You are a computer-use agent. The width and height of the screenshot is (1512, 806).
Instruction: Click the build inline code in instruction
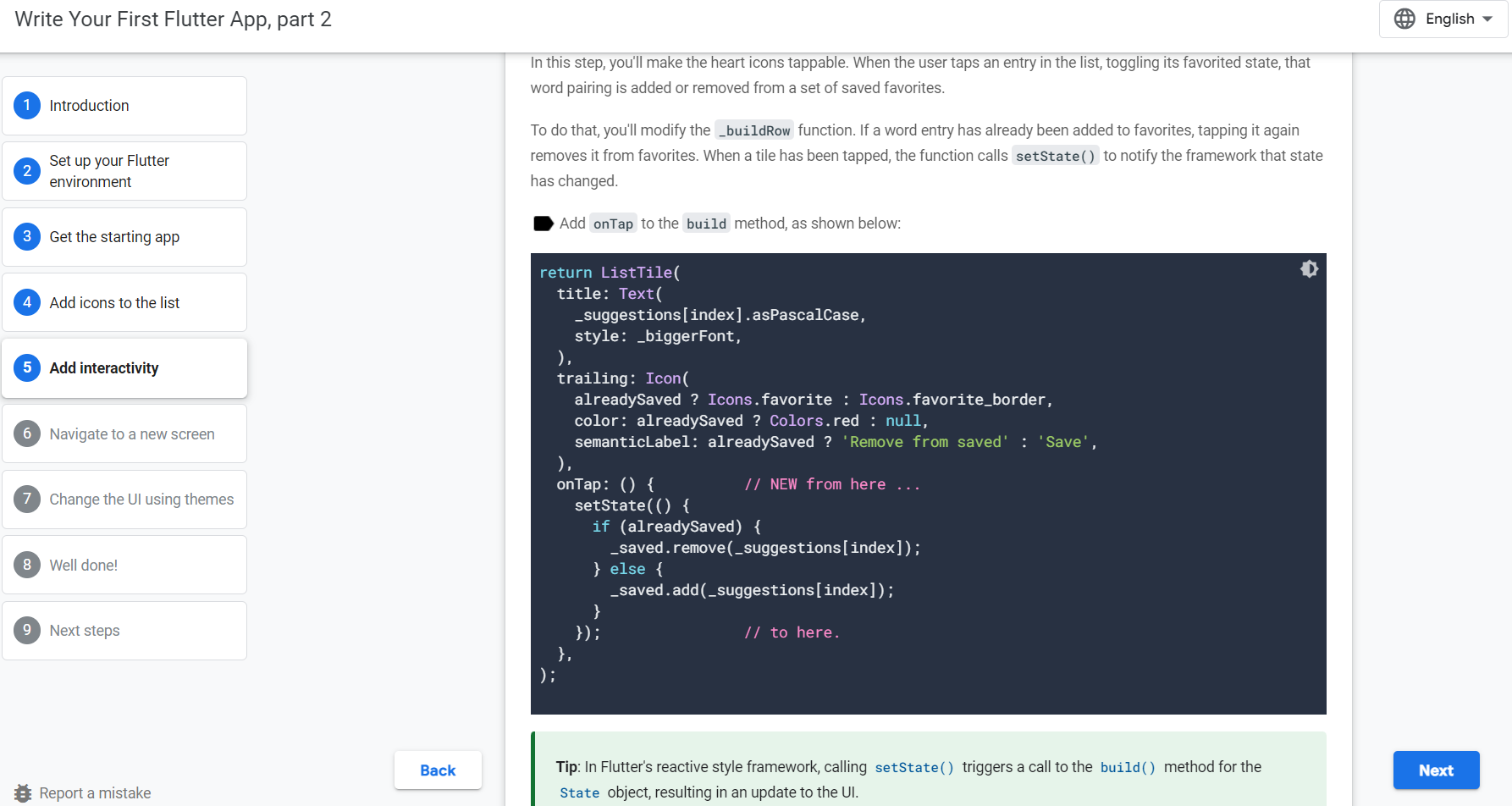pyautogui.click(x=706, y=224)
